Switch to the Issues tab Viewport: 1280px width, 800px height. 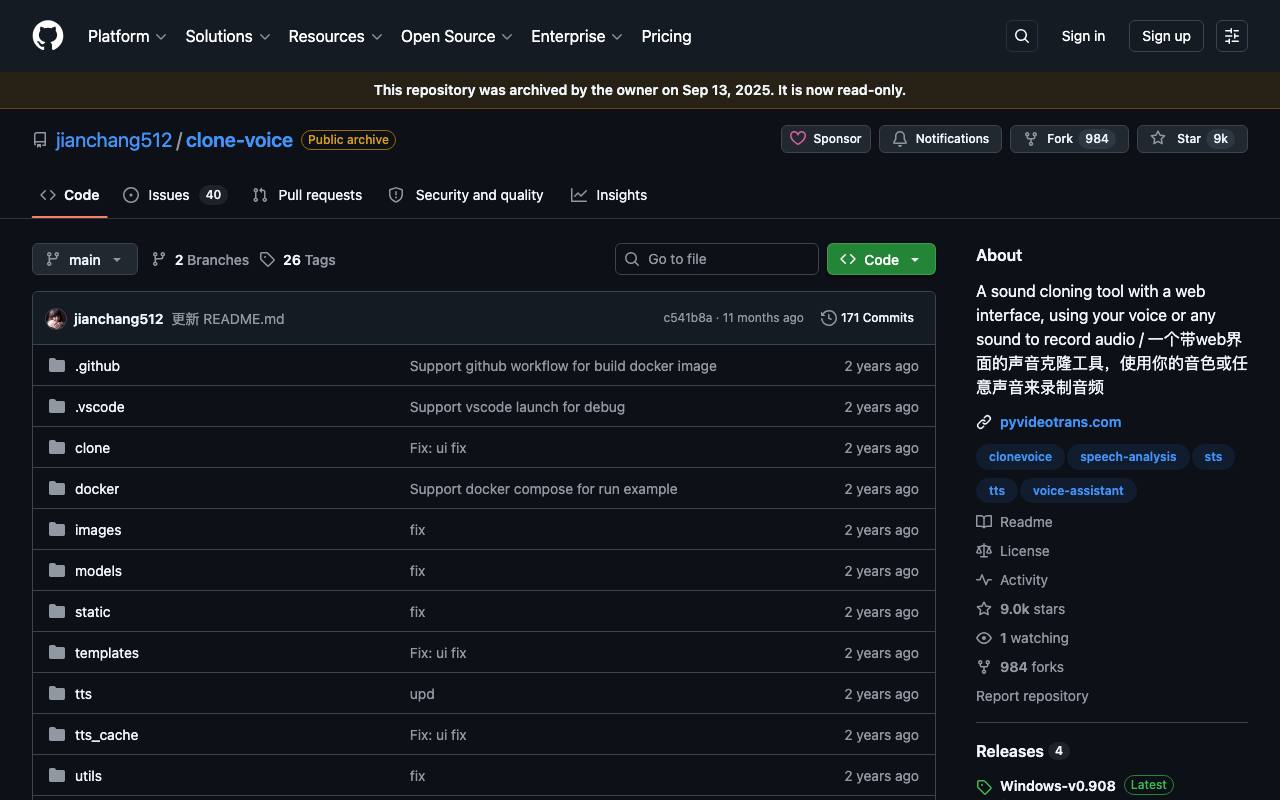click(x=175, y=195)
